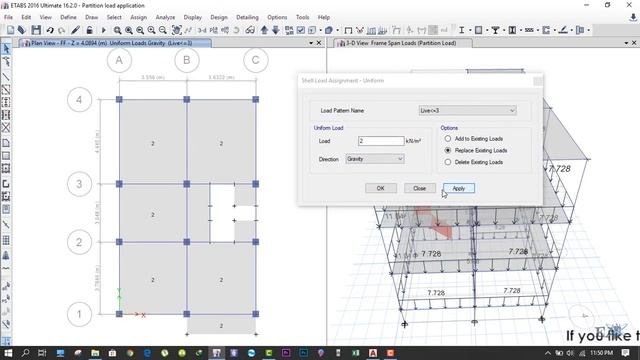
Task: Select the X-shaped Draw Braces tool
Action: [6, 128]
